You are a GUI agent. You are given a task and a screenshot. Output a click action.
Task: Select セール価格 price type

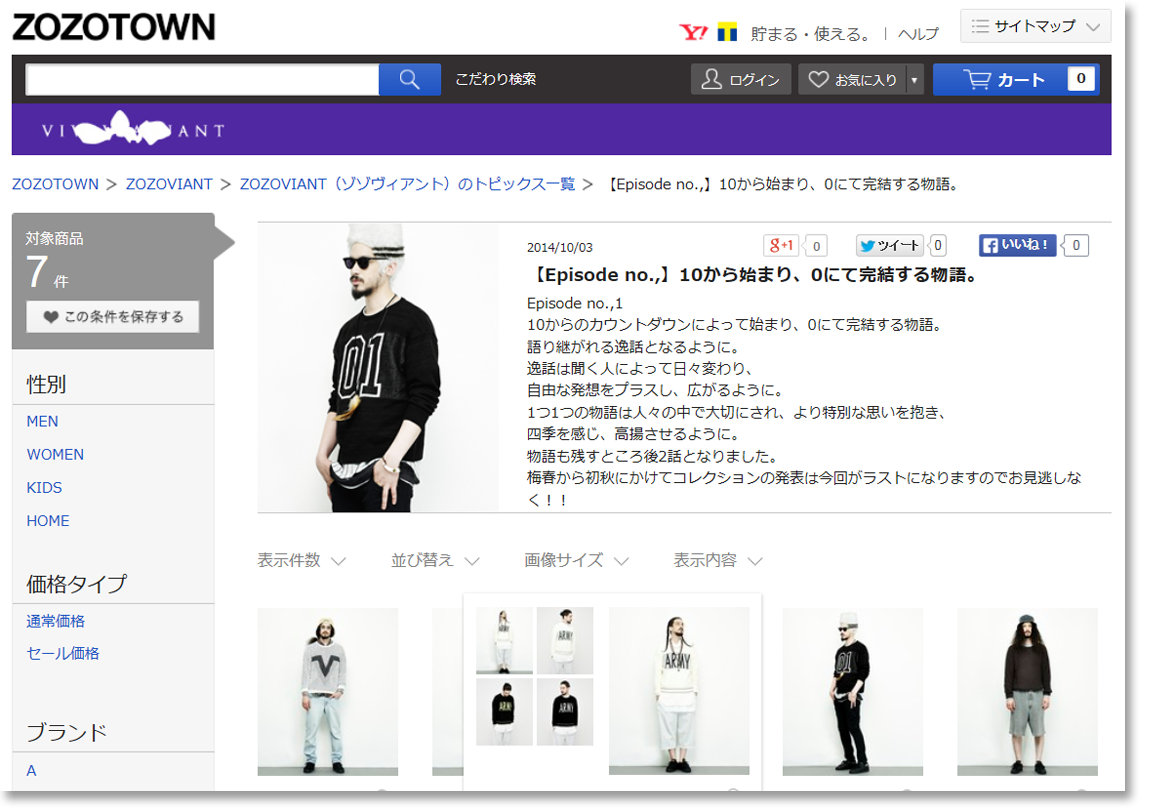[63, 654]
